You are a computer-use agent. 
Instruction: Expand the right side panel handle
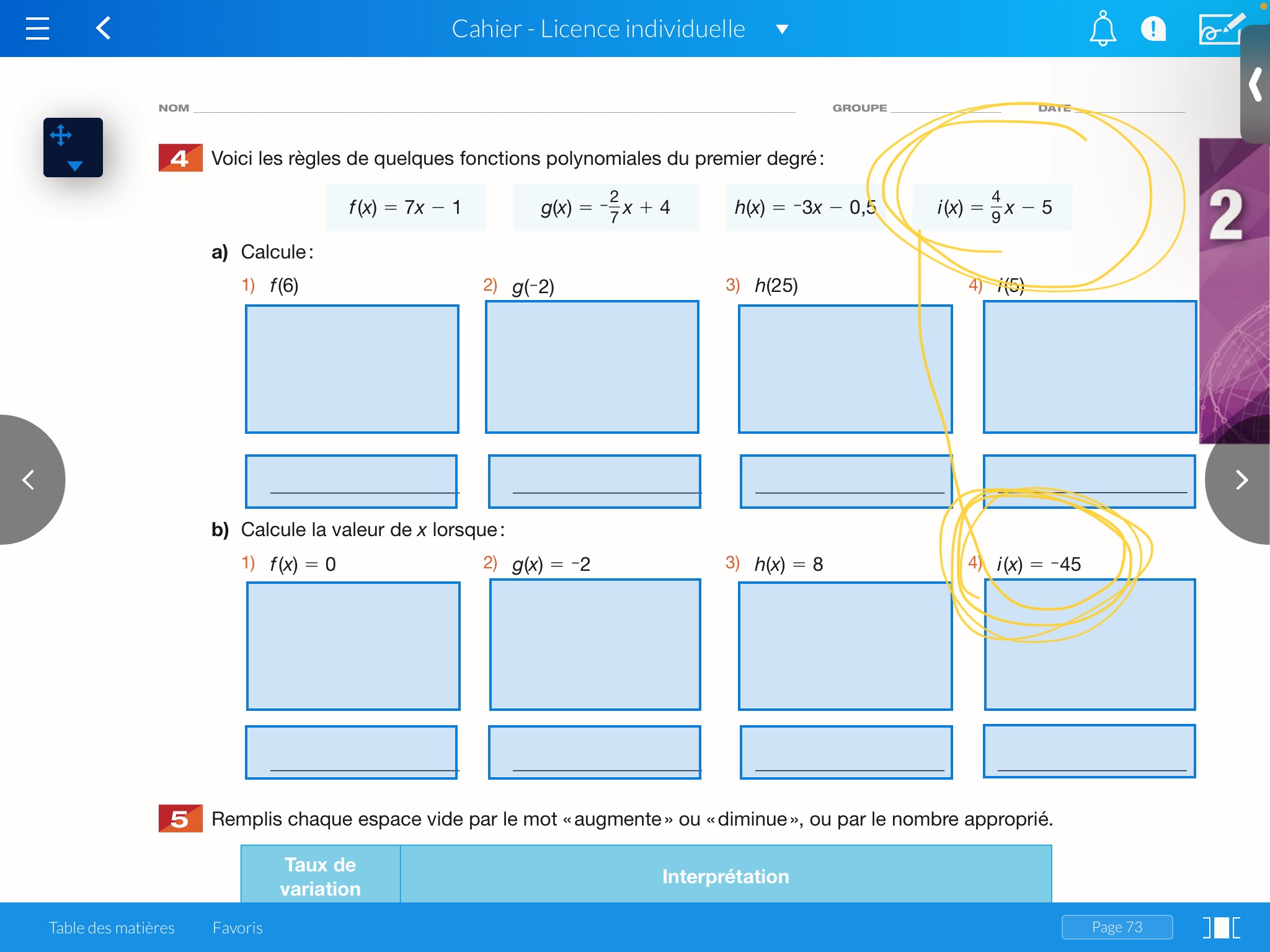click(1256, 85)
